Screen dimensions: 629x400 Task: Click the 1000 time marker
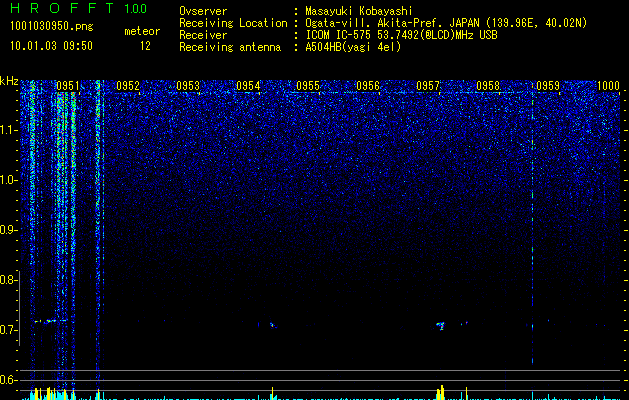(x=608, y=86)
